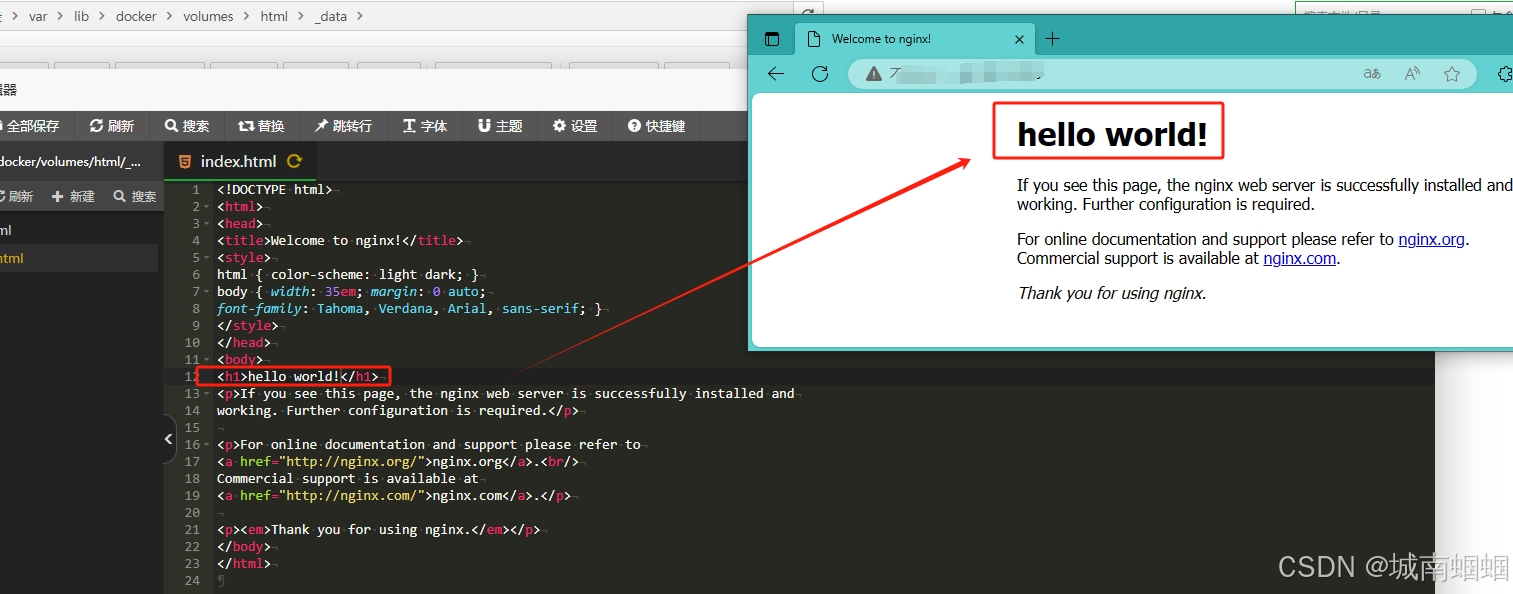This screenshot has height=594, width=1513.
Task: Go to the 'html' breadcrumb folder
Action: coord(274,16)
